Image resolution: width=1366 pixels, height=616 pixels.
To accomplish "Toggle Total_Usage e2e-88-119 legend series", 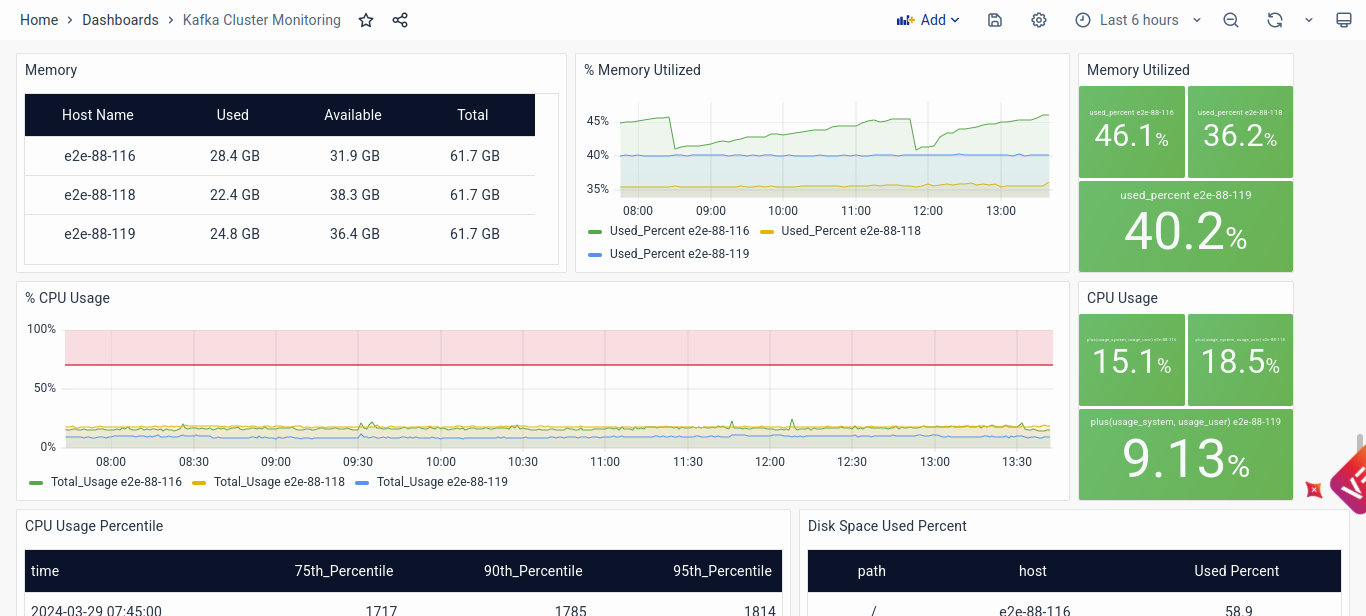I will pyautogui.click(x=441, y=482).
